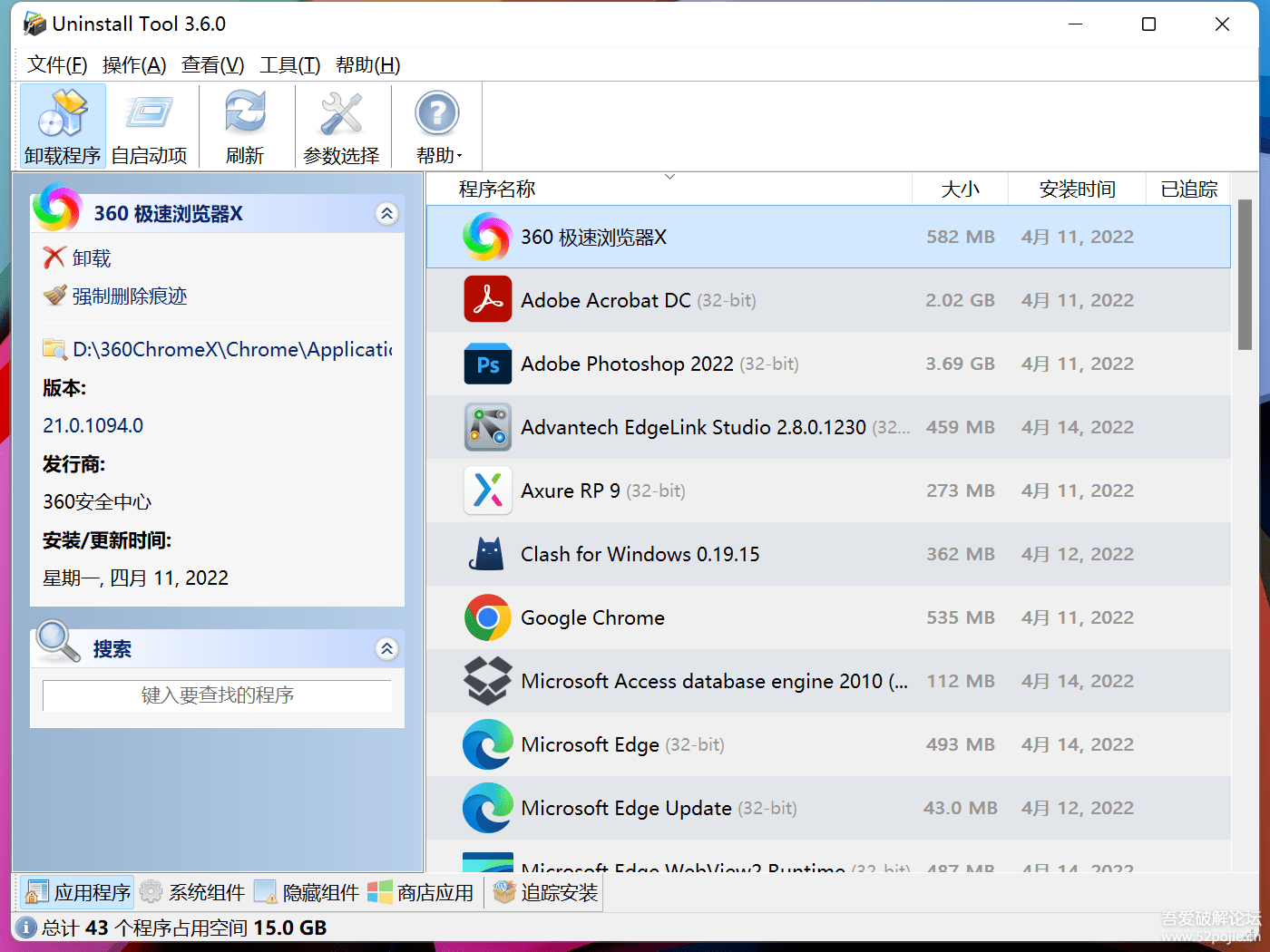Screen dimensions: 1270x952
Task: Open 参数选择 preferences toolbar icon
Action: pos(341,126)
